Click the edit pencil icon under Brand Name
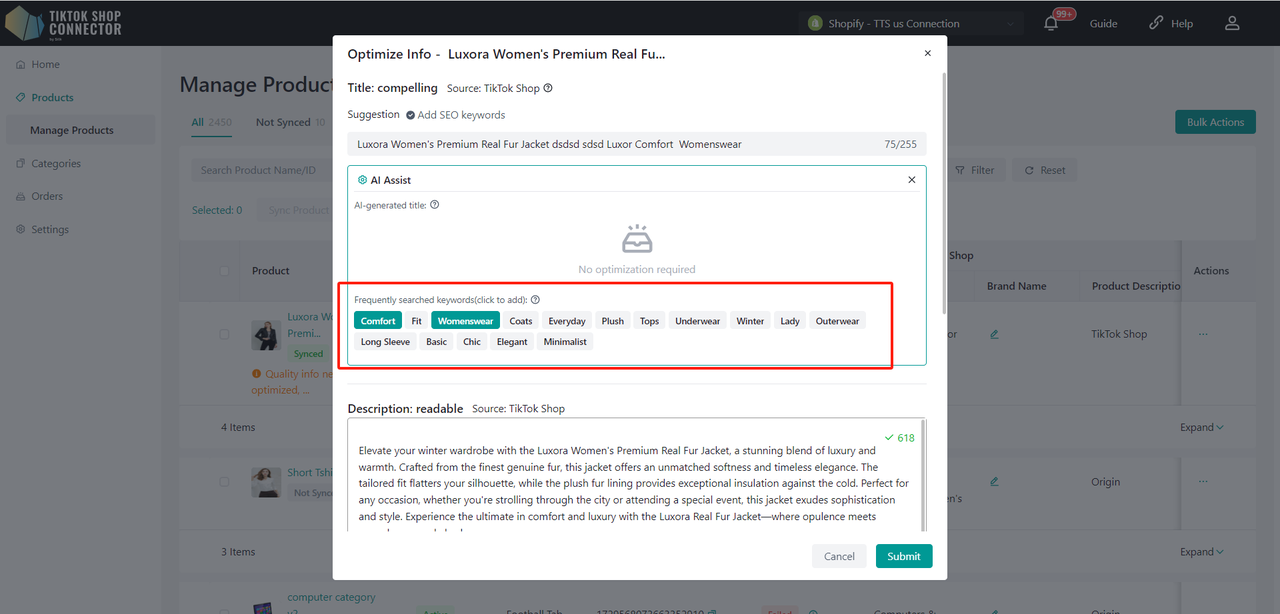The image size is (1280, 614). point(994,334)
